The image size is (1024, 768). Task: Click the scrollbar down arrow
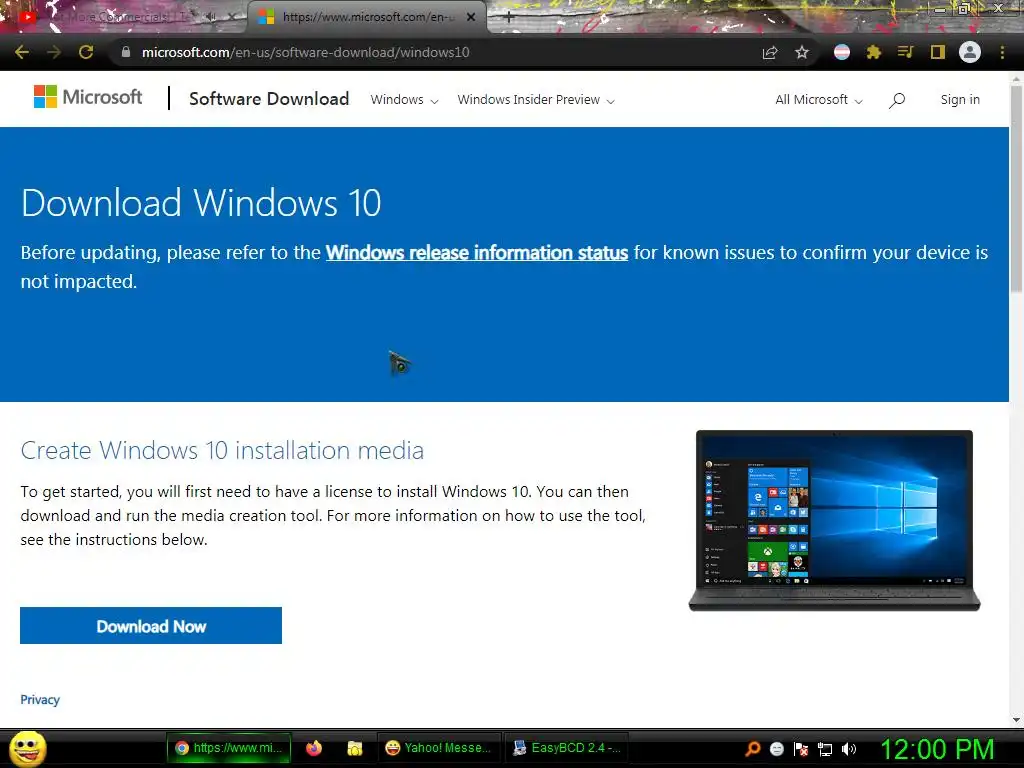1016,720
